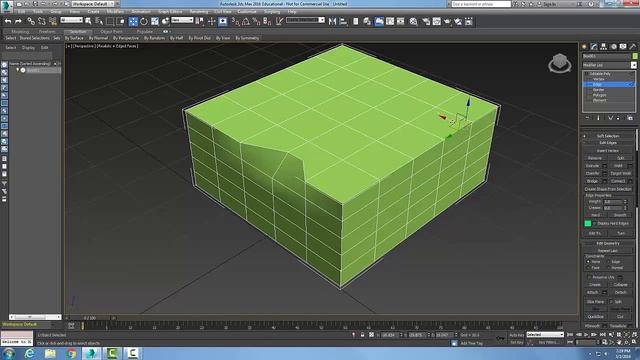Switch to the Freeform ribbon tab

pos(47,31)
